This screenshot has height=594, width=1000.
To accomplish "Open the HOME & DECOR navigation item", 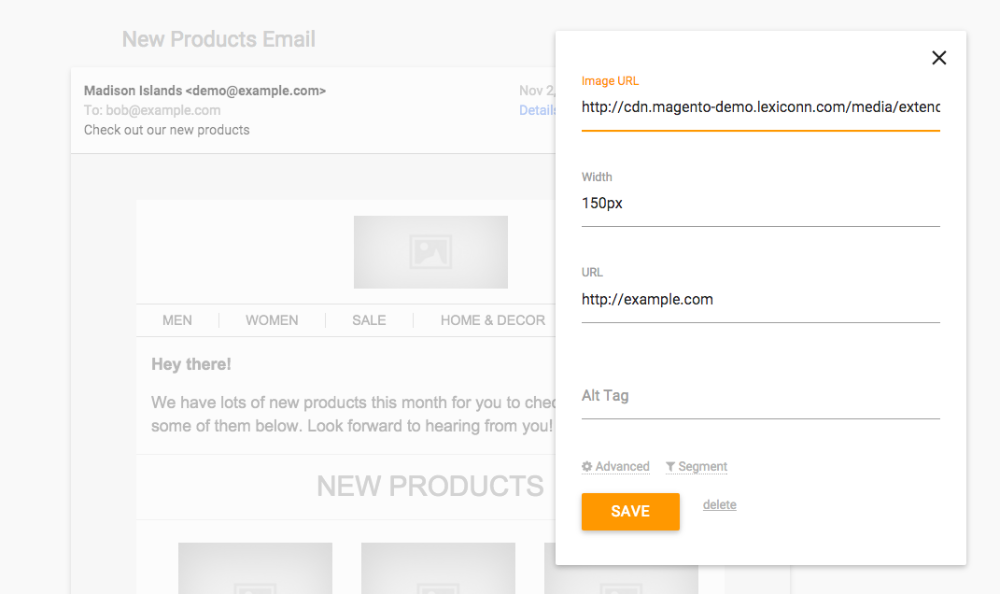I will click(x=493, y=320).
